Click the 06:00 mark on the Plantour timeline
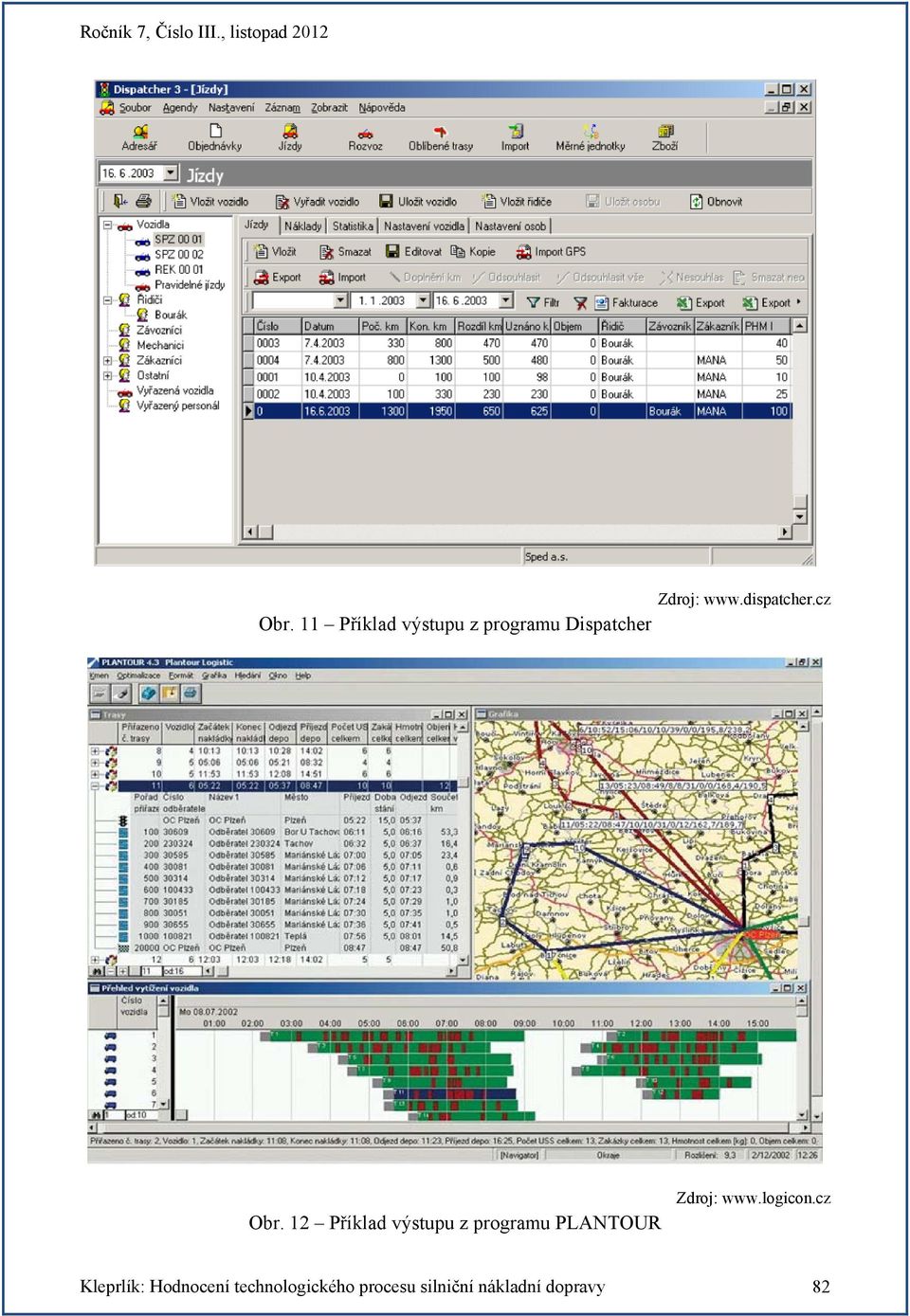This screenshot has width=910, height=1316. pos(408,1024)
